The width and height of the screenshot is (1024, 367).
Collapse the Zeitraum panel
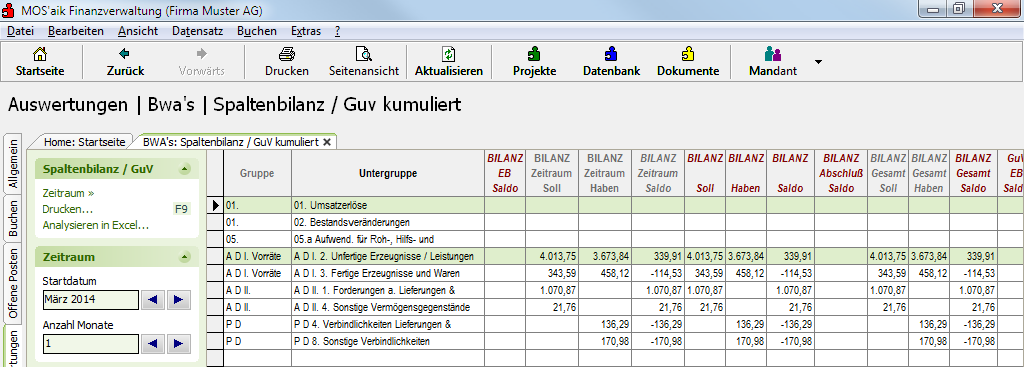pos(185,257)
